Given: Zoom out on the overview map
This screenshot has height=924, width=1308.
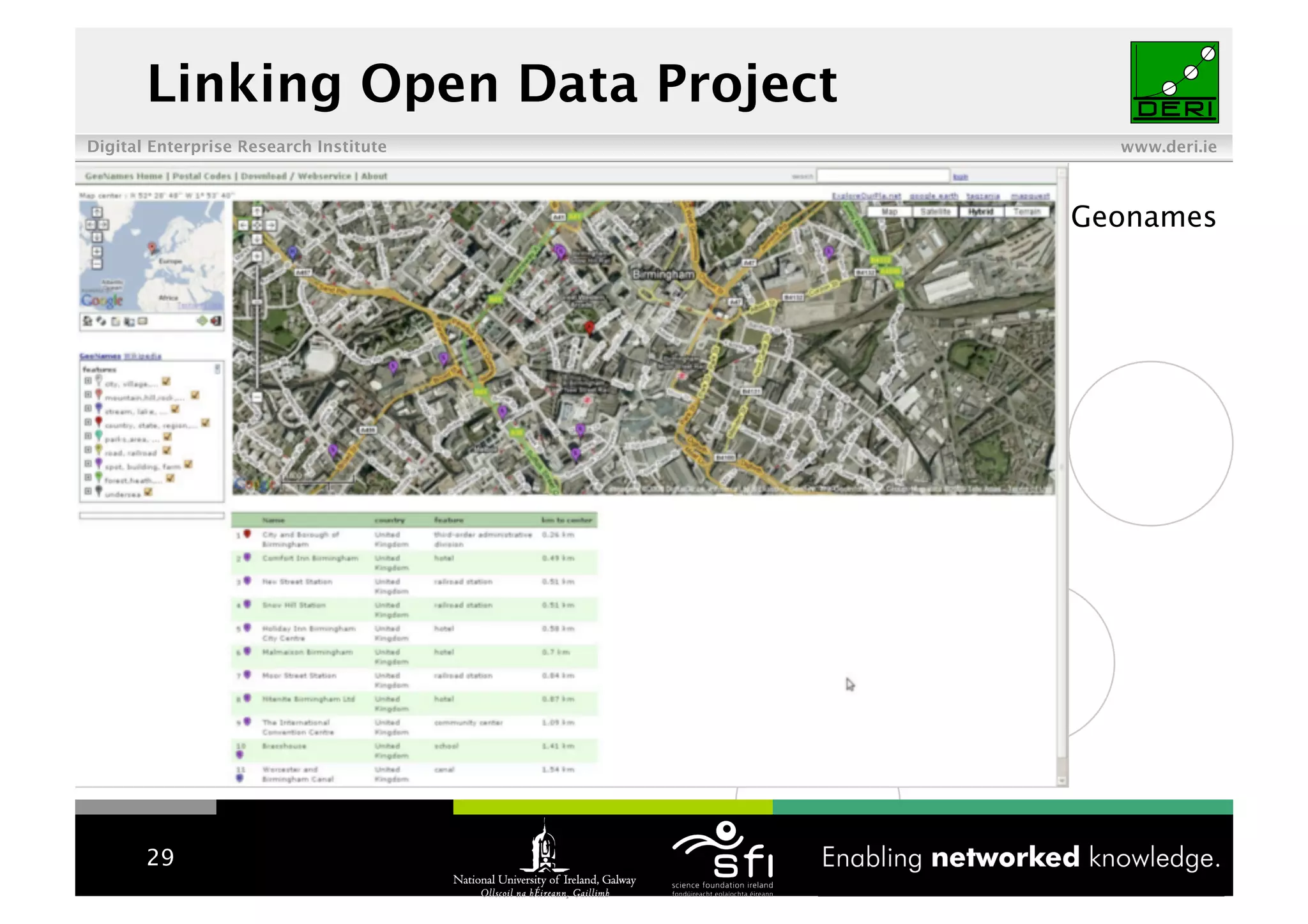Looking at the screenshot, I should [97, 264].
